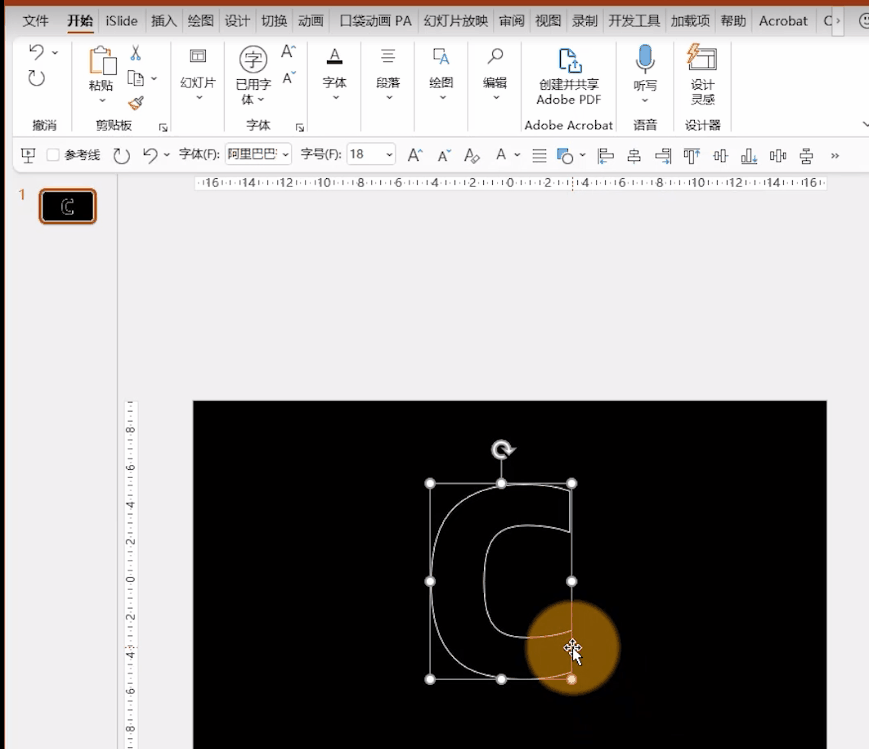Viewport: 869px width, 749px height.
Task: Increase font size in quick toolbar
Action: (x=415, y=155)
